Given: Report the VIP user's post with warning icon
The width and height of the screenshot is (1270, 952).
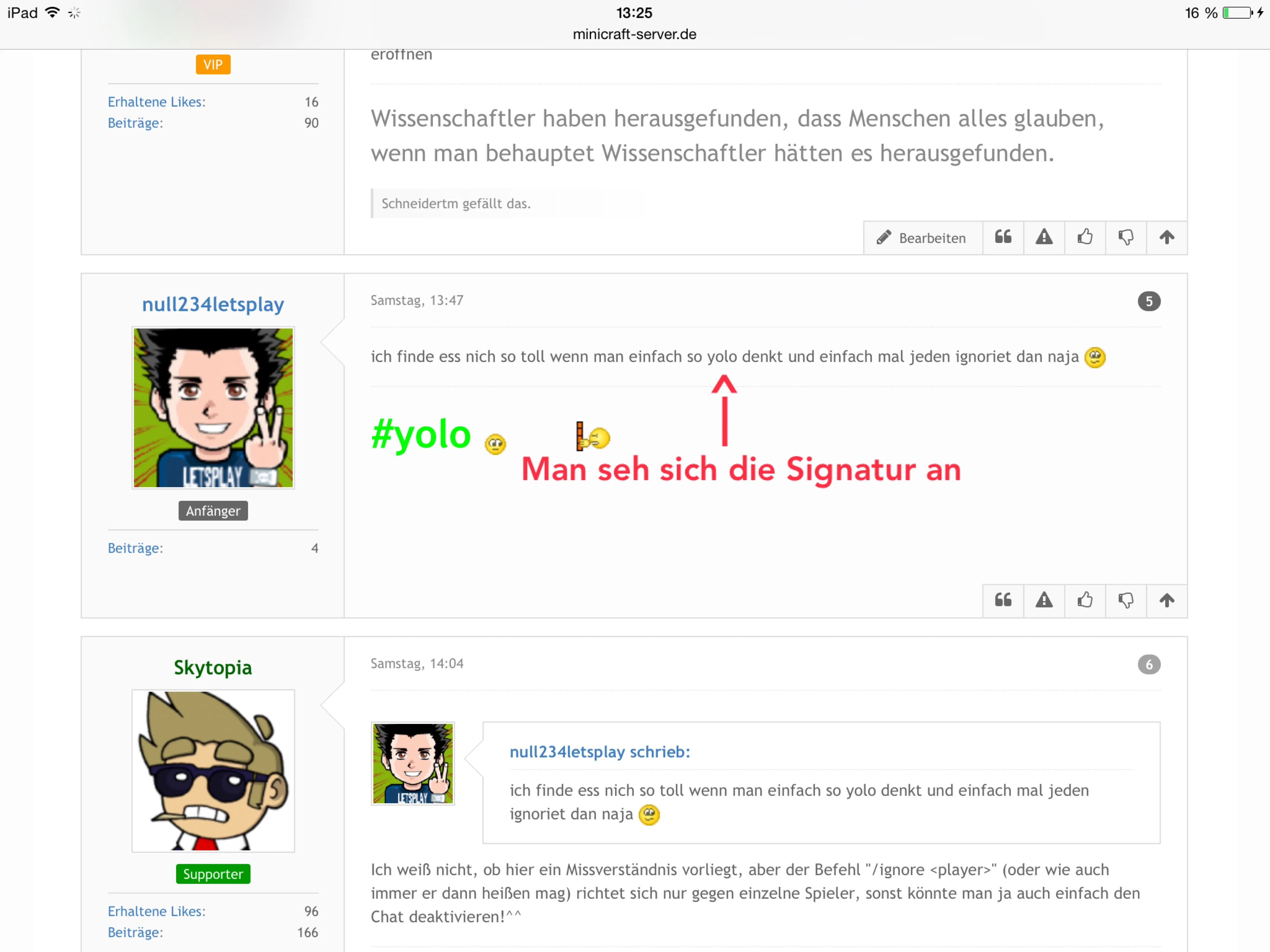Looking at the screenshot, I should click(x=1044, y=237).
